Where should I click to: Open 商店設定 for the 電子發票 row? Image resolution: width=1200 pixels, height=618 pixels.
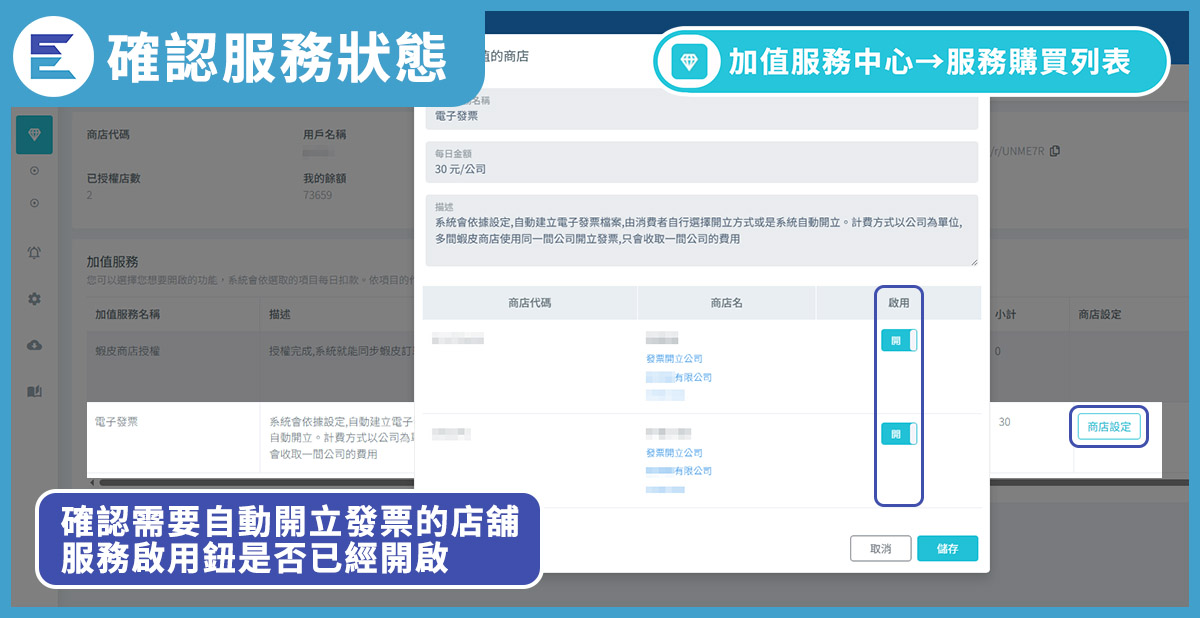click(x=1108, y=427)
